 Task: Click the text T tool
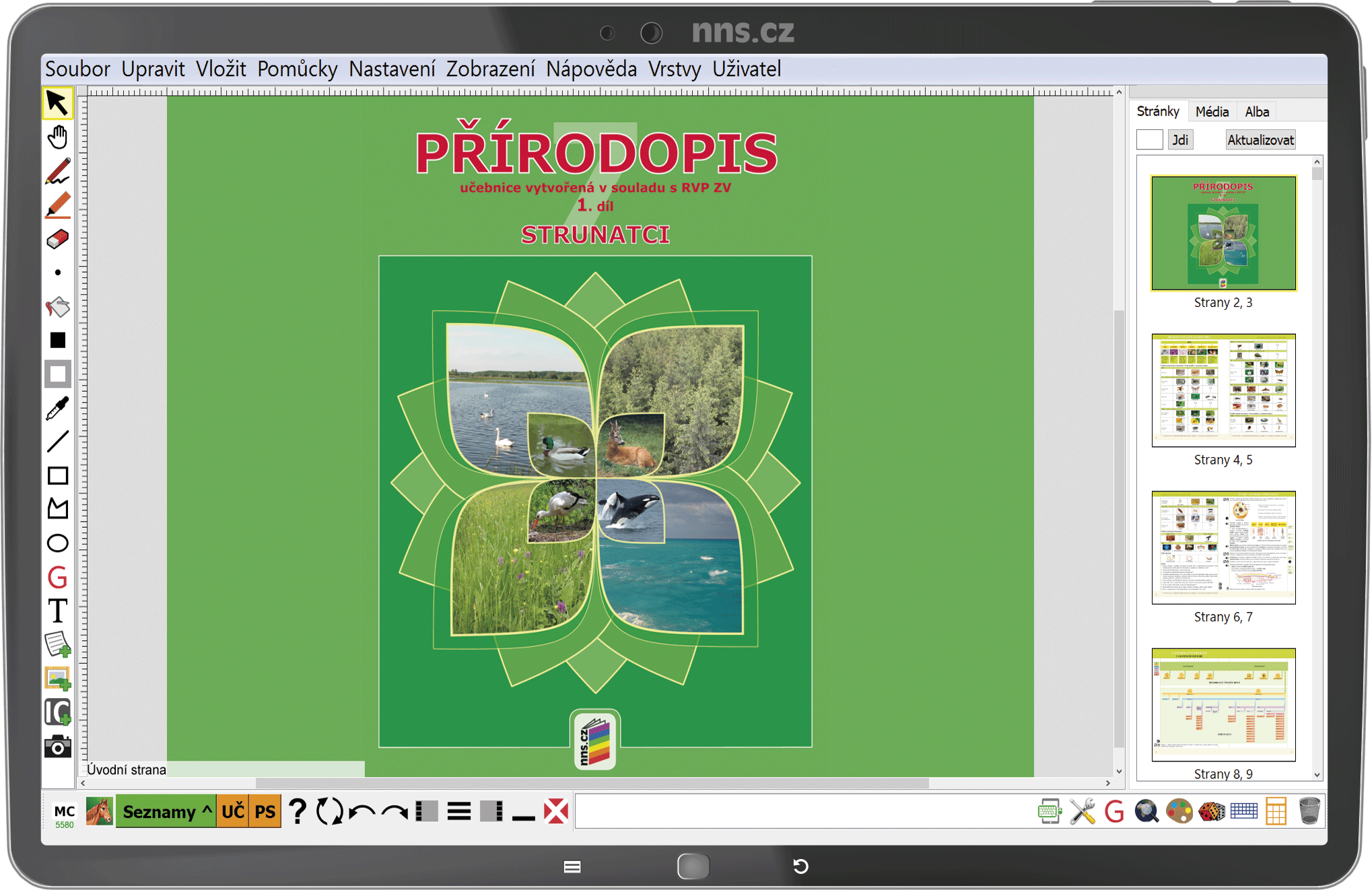pyautogui.click(x=58, y=611)
